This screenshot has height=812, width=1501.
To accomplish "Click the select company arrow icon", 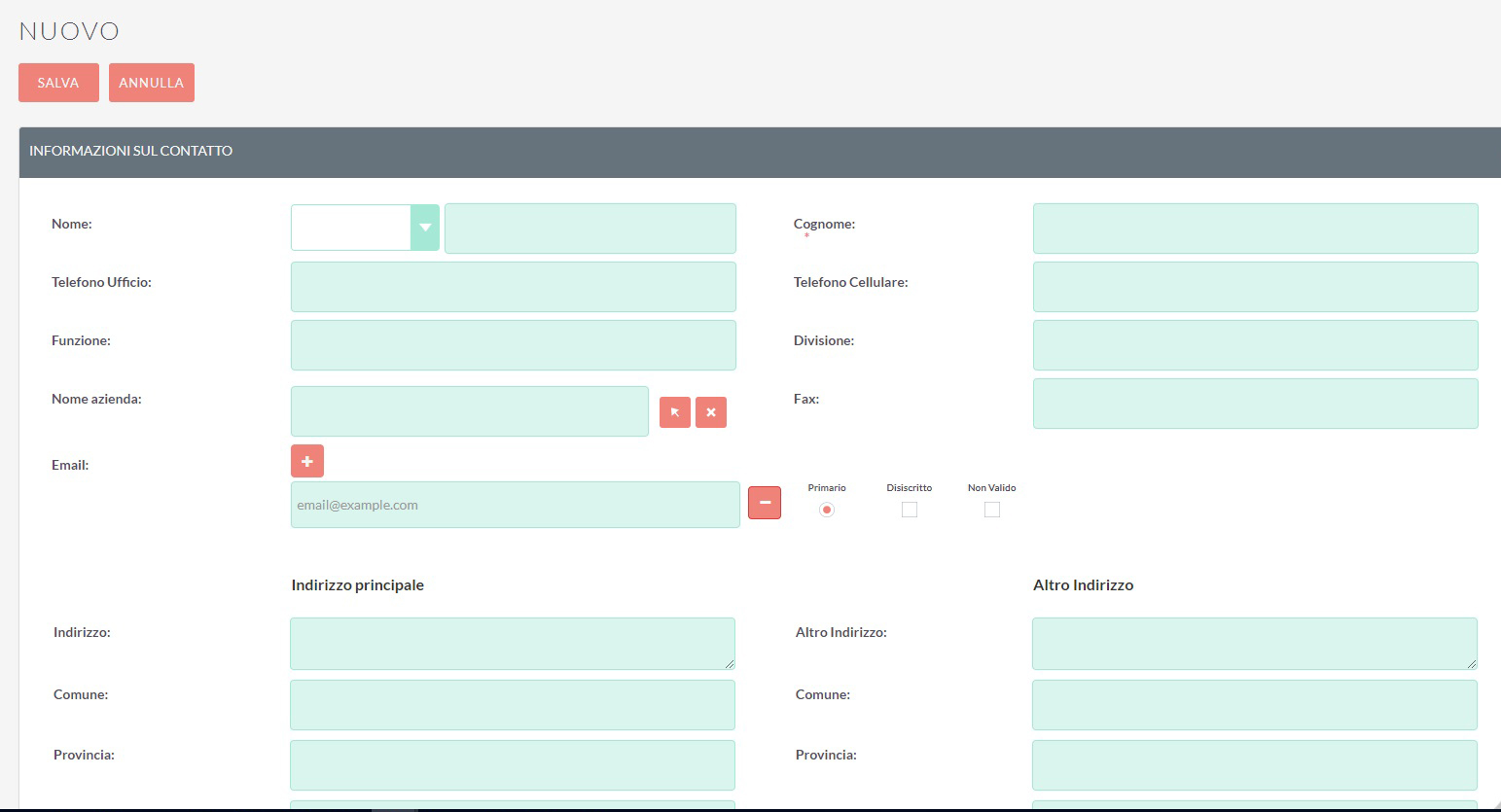I will pyautogui.click(x=674, y=412).
